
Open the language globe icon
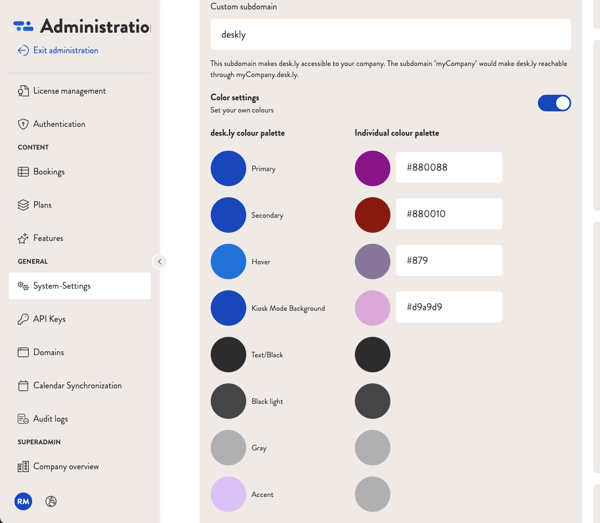pos(51,501)
